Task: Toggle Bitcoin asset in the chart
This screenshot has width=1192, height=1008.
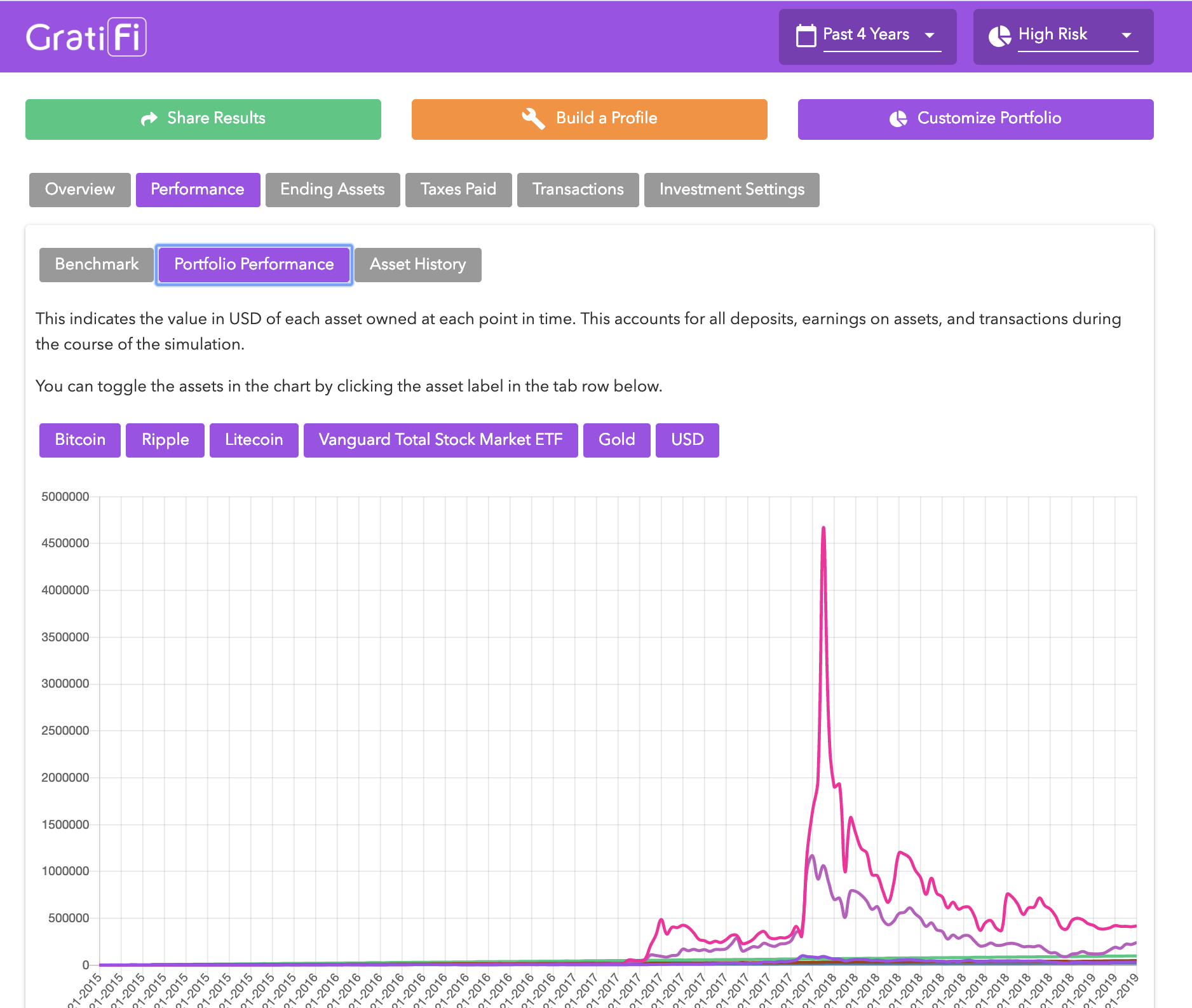Action: coord(80,440)
